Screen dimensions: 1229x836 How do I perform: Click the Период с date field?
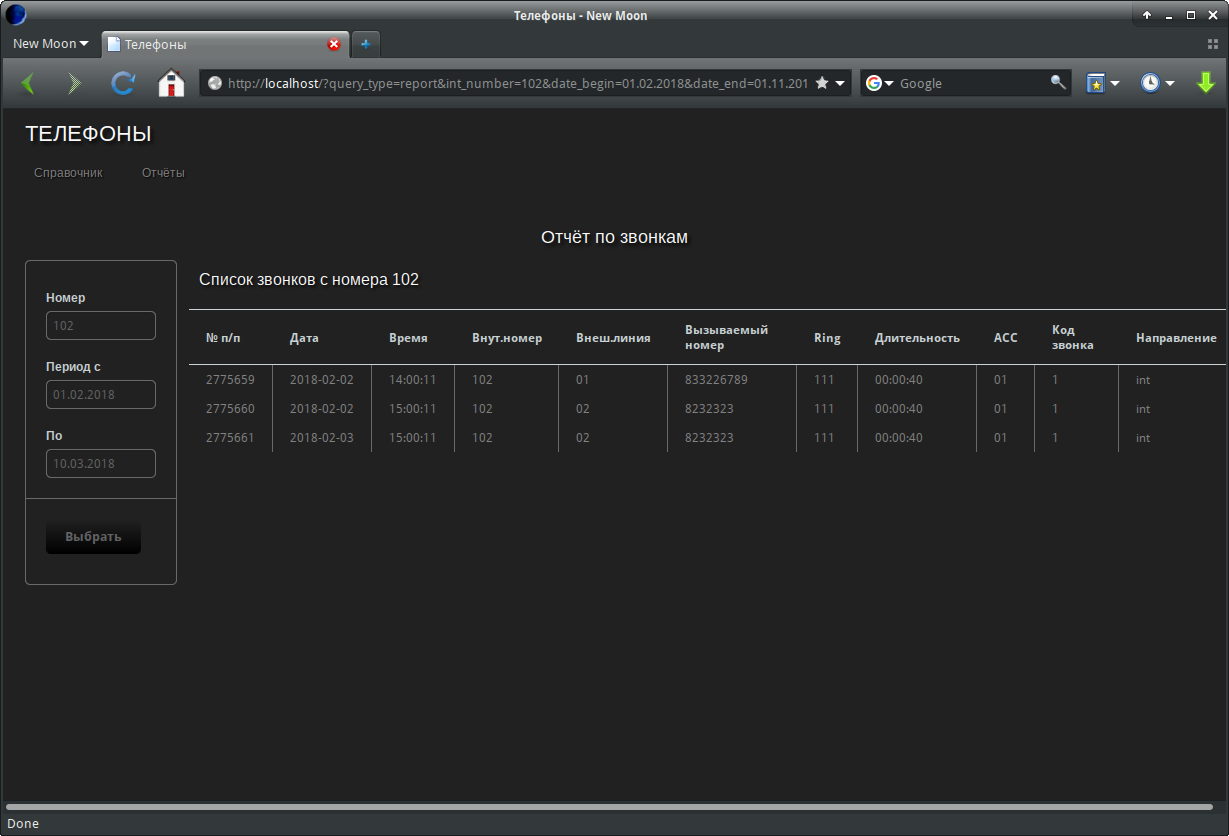coord(101,395)
